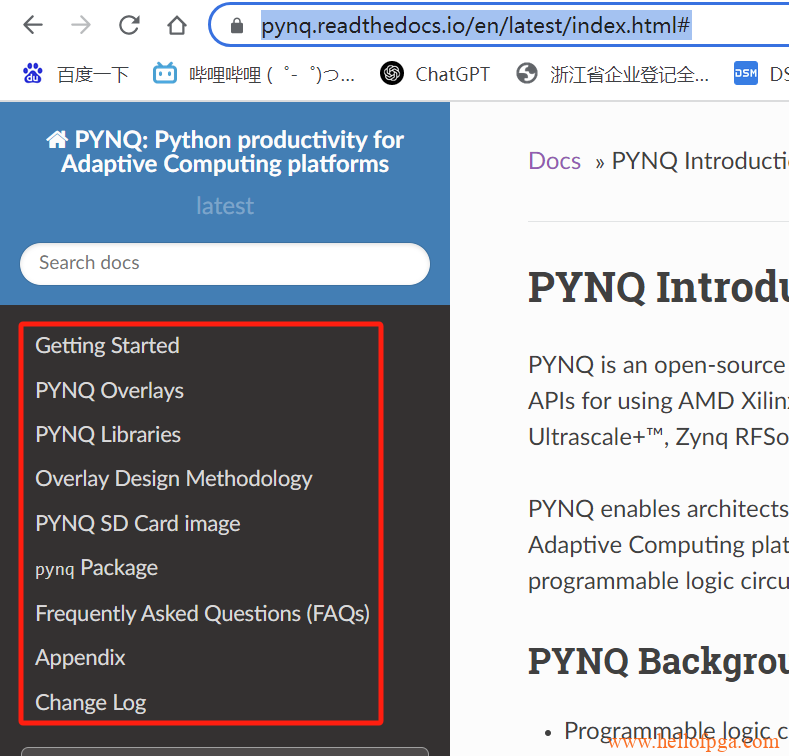Reload the page with refresh icon
The width and height of the screenshot is (789, 756).
coord(129,25)
